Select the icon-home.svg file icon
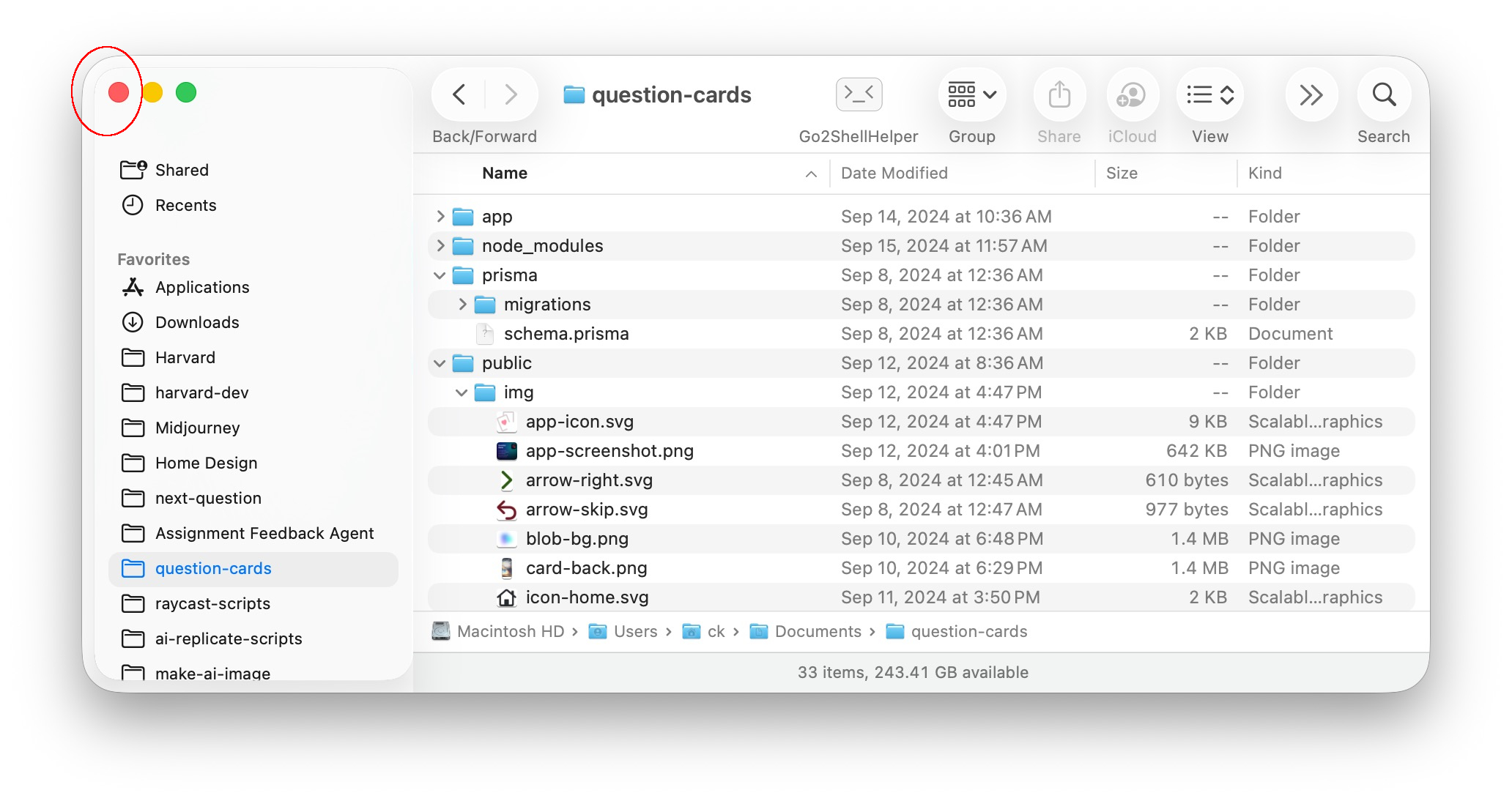This screenshot has height=801, width=1512. pos(506,597)
